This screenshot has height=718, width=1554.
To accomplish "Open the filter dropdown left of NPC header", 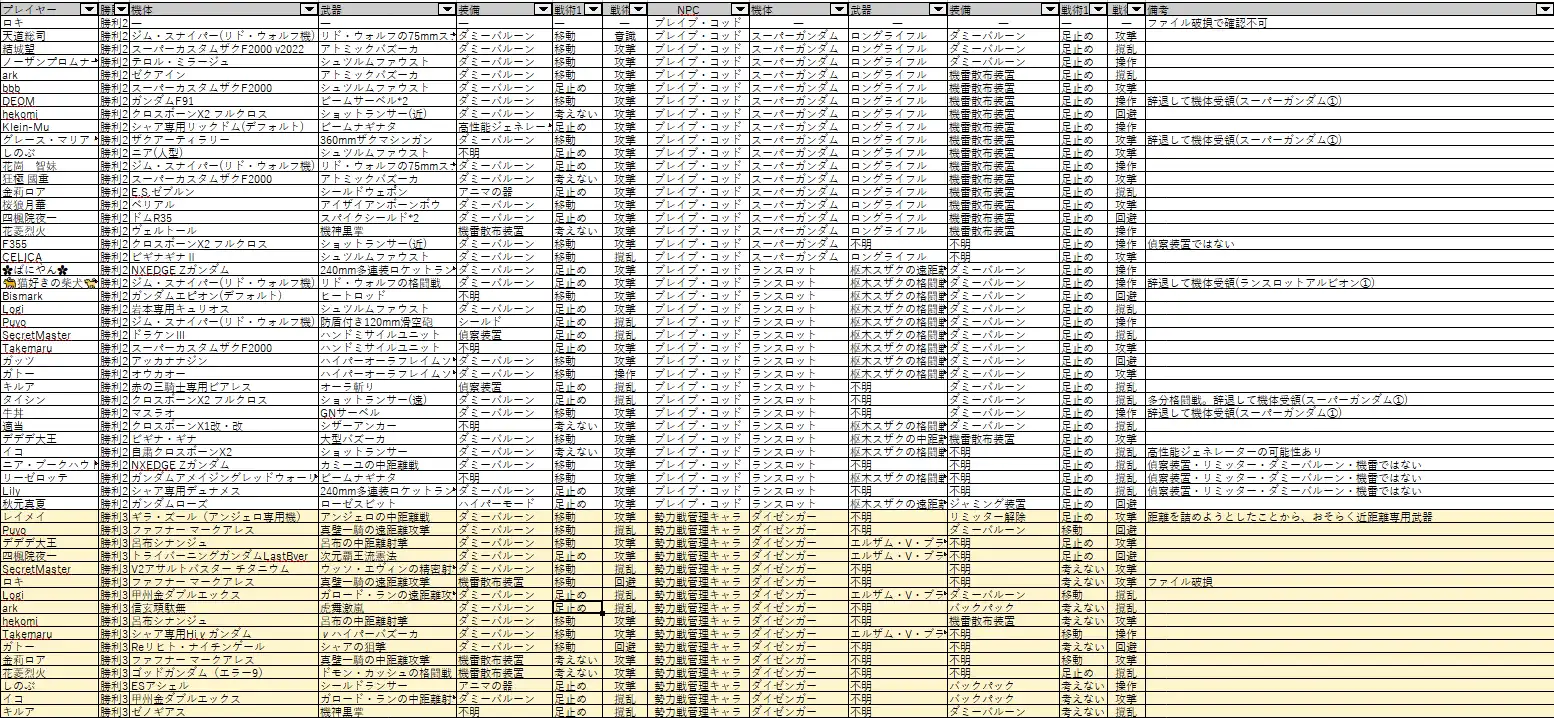I will (x=639, y=8).
